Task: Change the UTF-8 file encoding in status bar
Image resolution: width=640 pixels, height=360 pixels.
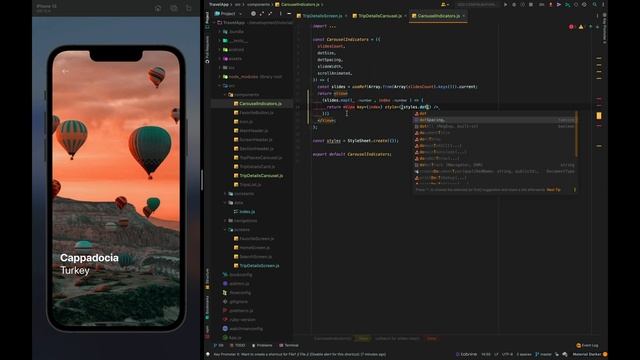Action: pyautogui.click(x=507, y=354)
